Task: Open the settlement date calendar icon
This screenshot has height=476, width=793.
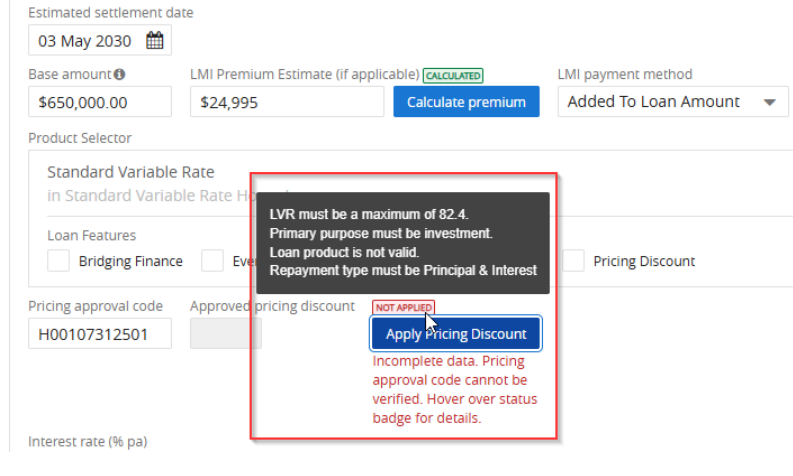Action: (155, 40)
